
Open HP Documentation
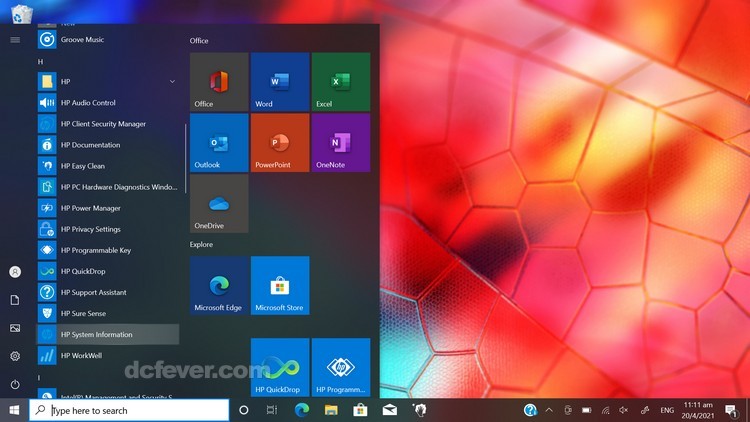(x=108, y=145)
